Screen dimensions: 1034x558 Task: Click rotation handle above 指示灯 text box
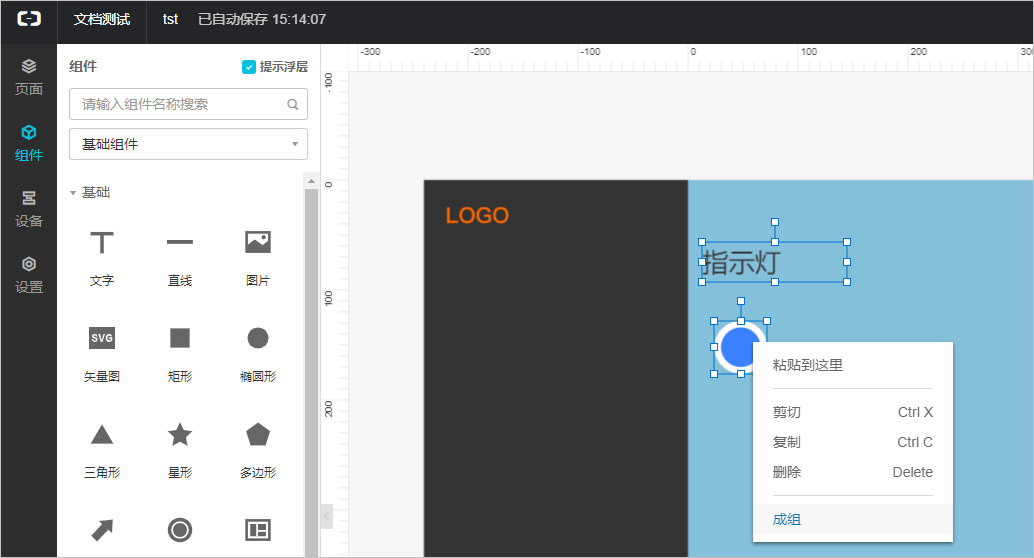pos(775,222)
